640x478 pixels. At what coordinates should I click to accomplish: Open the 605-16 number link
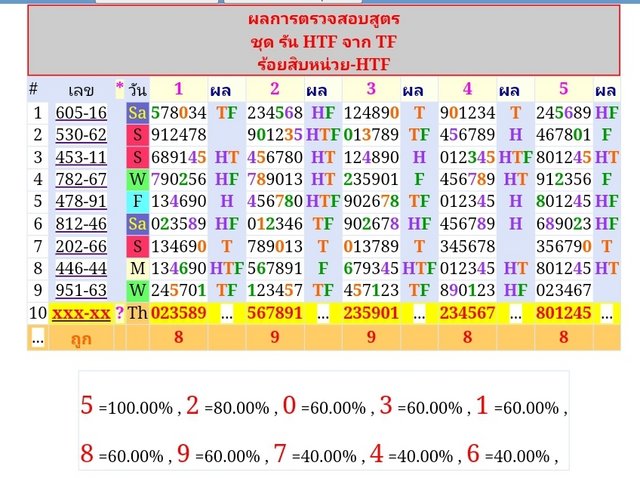[81, 113]
